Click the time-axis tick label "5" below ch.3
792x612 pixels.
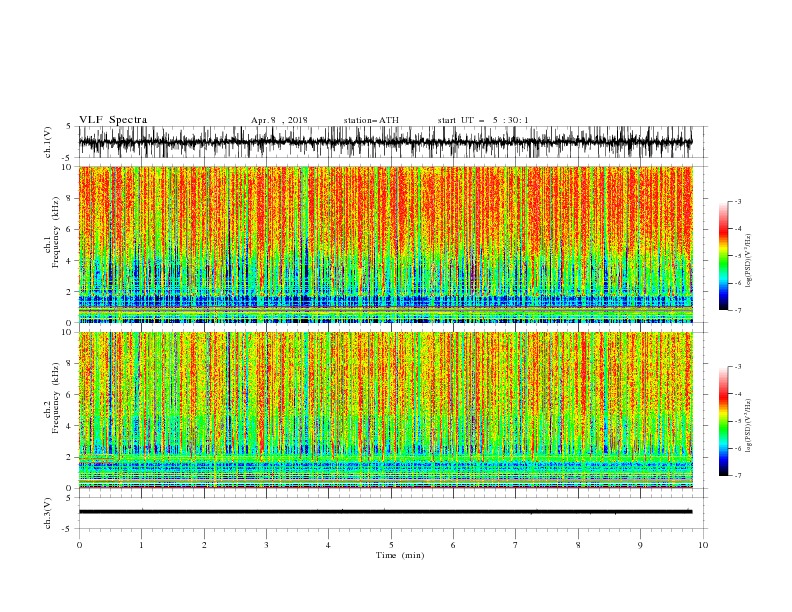(391, 545)
